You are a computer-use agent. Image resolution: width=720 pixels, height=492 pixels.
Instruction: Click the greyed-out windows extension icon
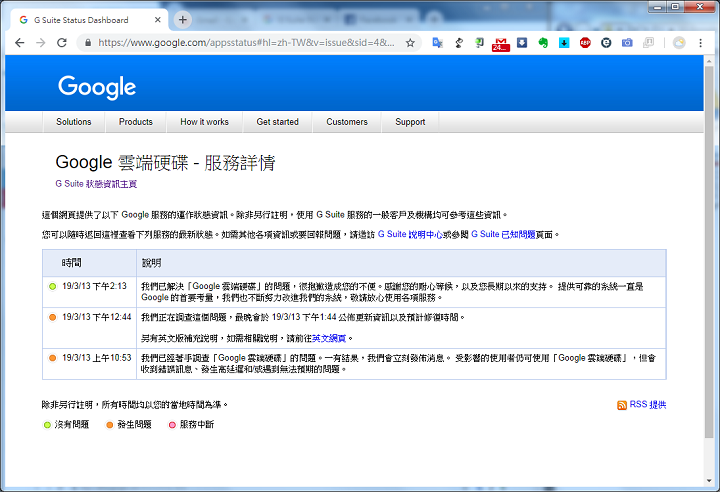(648, 43)
